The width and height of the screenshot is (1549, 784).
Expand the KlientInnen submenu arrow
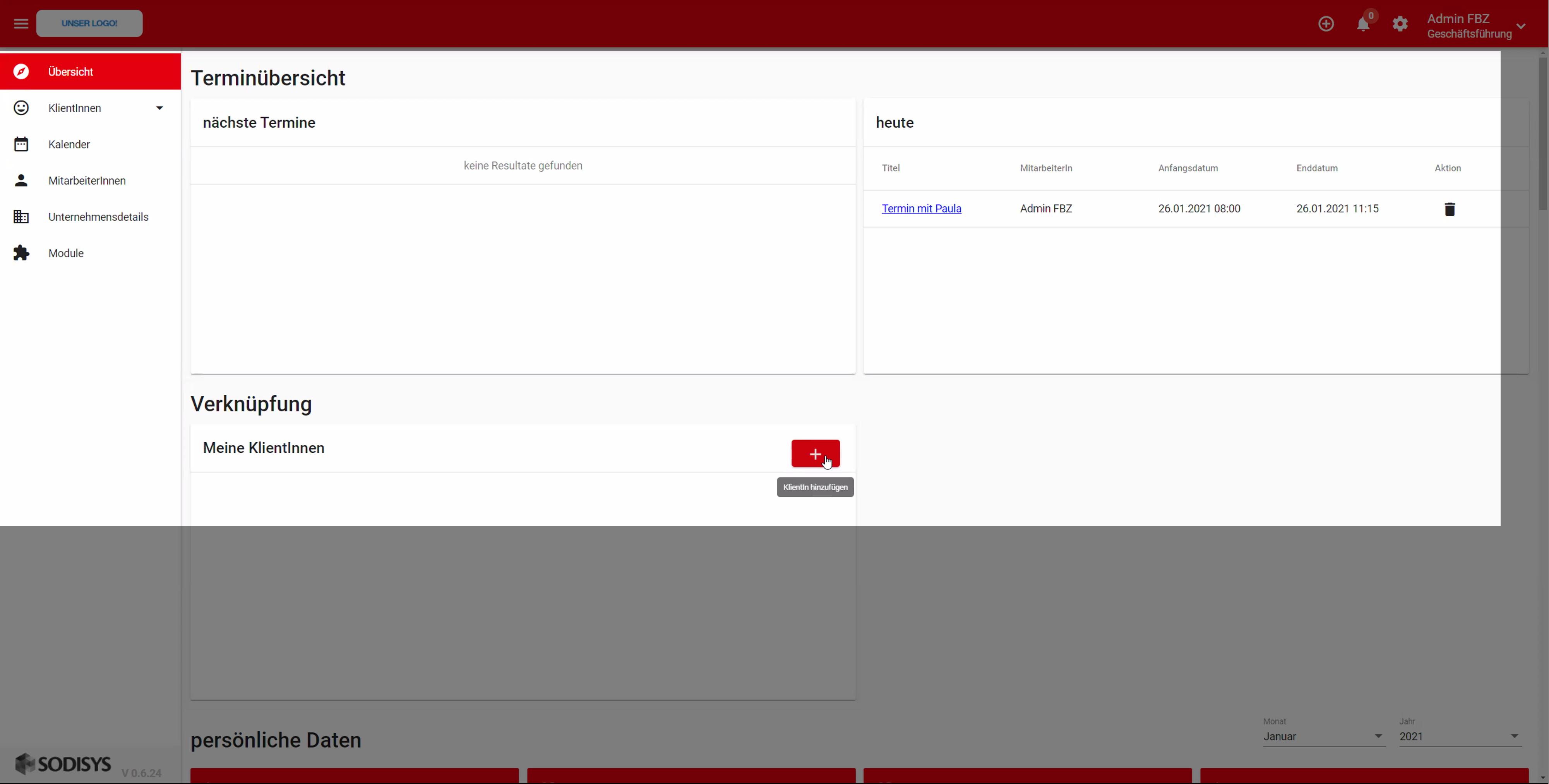tap(159, 108)
